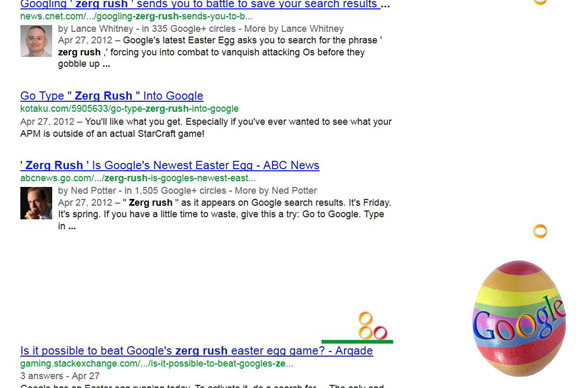Click the abcnews.go.com green URL text

coord(138,178)
